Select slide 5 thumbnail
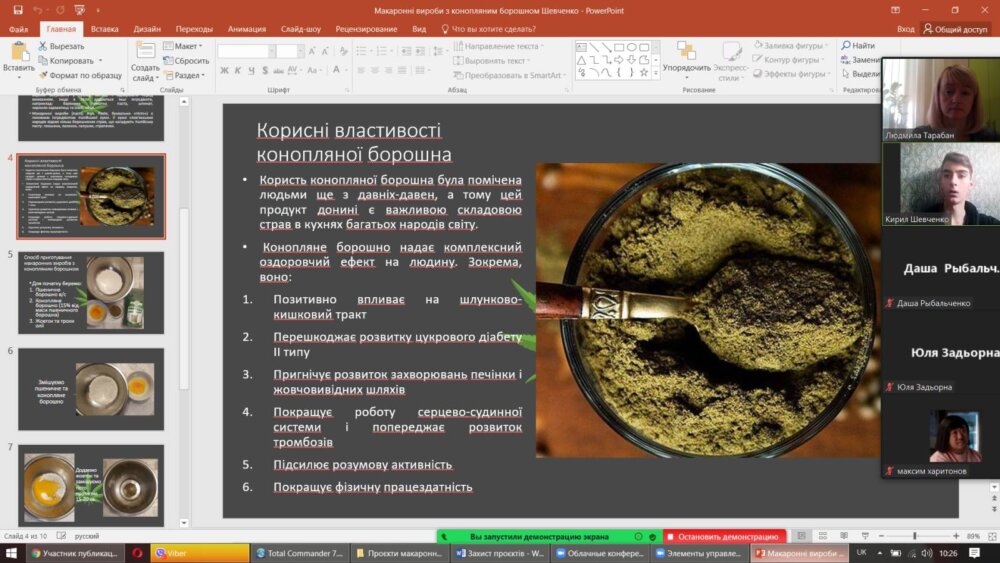Viewport: 1000px width, 563px height. pyautogui.click(x=91, y=293)
